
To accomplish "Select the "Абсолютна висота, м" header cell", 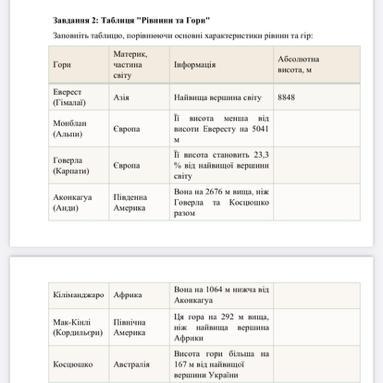I will [317, 65].
